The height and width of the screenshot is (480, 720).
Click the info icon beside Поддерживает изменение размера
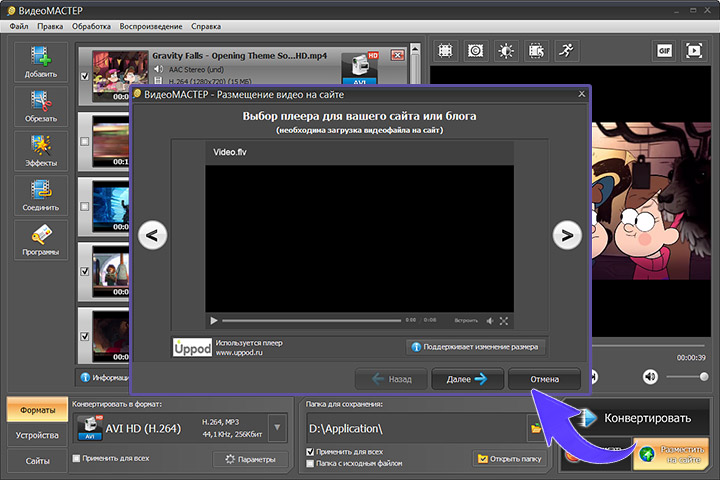[x=416, y=347]
